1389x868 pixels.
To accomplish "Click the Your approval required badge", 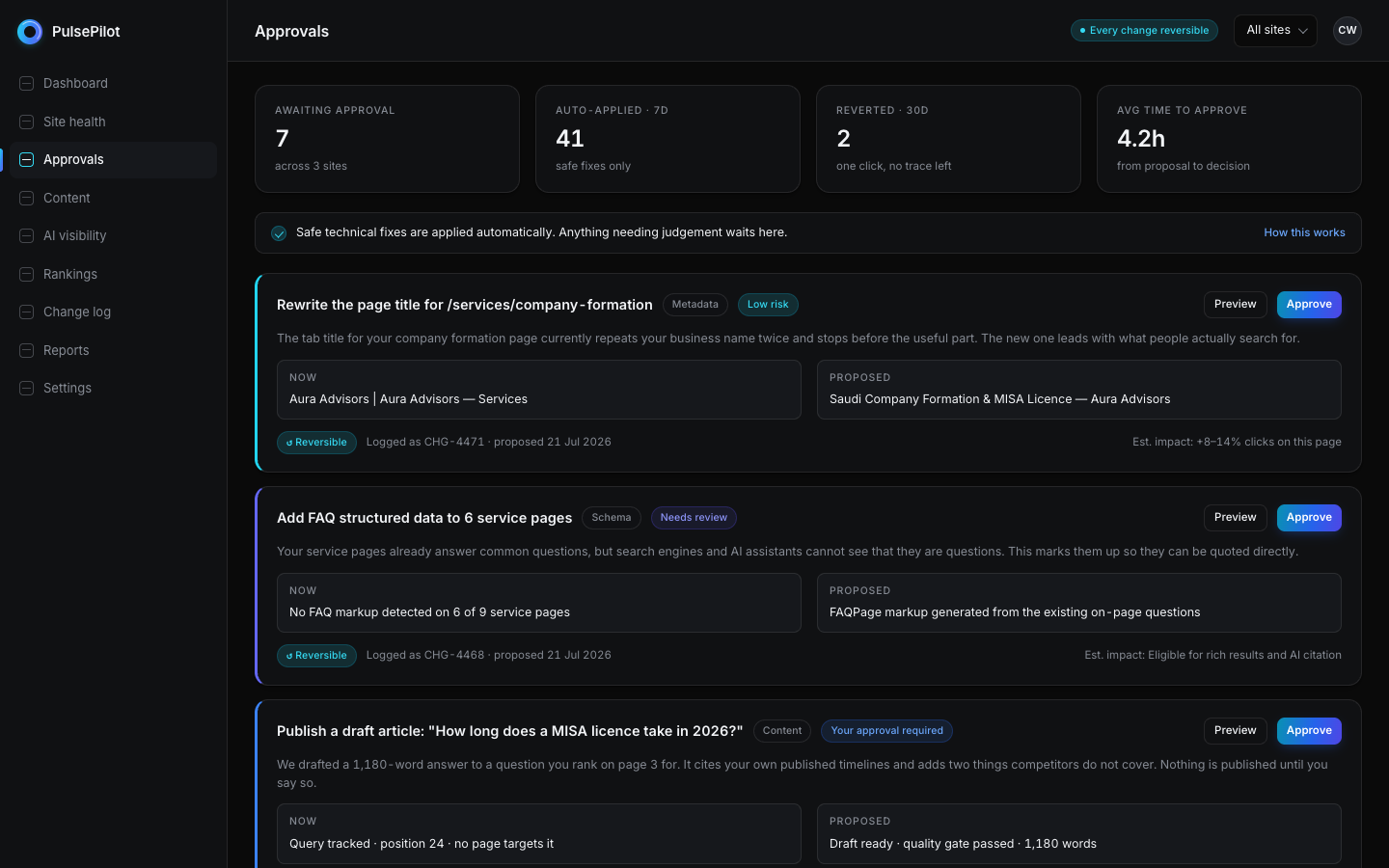I will 887,731.
